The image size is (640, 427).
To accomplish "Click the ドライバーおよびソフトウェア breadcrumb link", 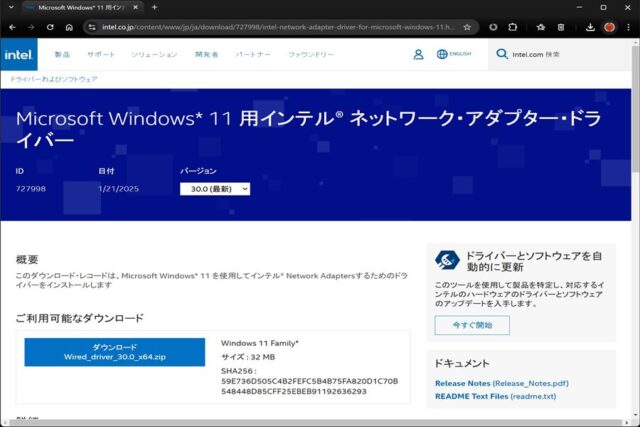I will pyautogui.click(x=53, y=79).
